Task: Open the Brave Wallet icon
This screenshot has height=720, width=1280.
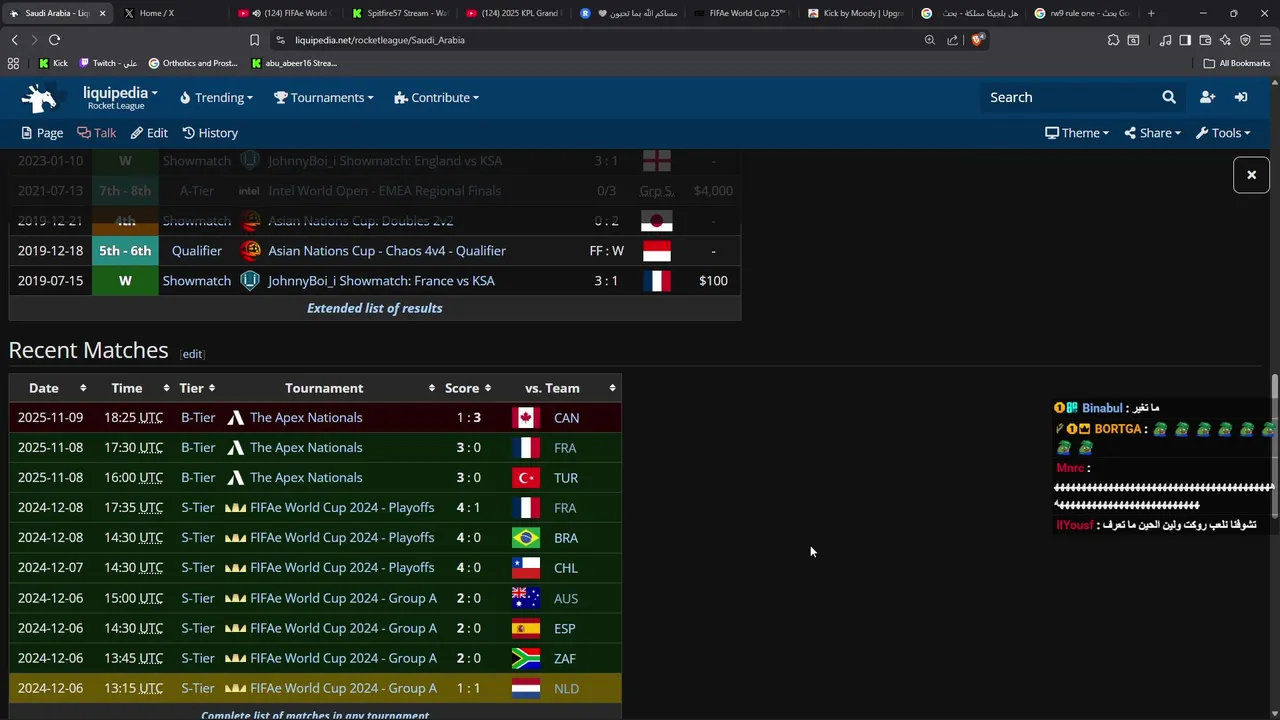Action: point(1205,40)
